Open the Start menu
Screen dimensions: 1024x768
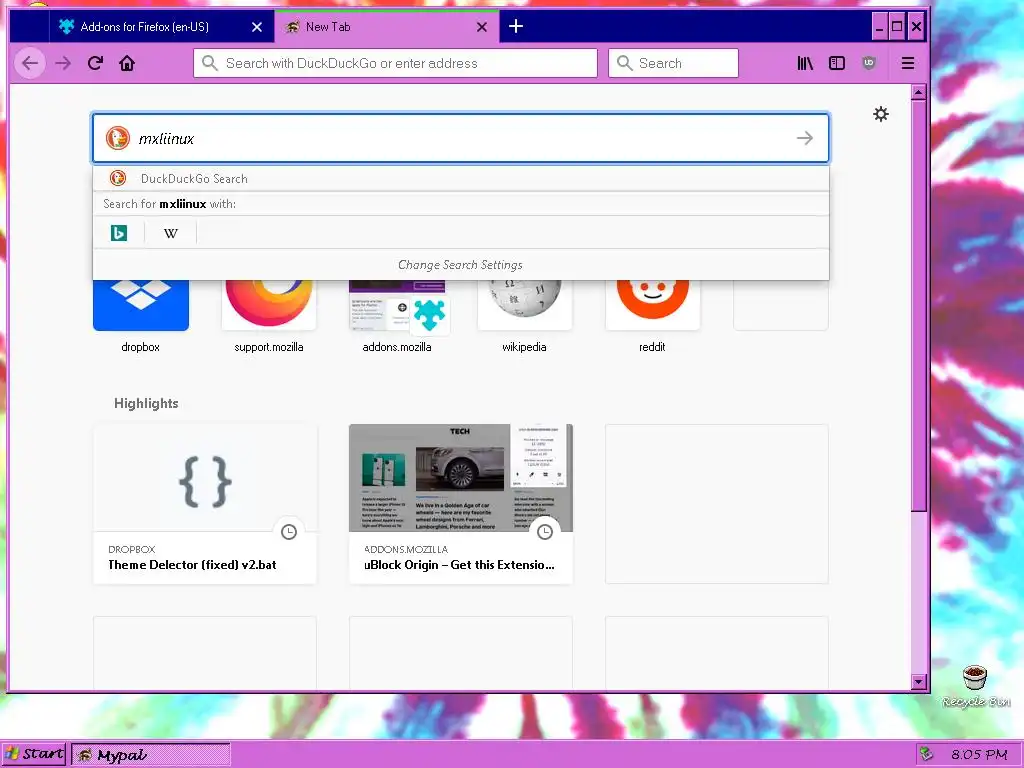pos(34,754)
